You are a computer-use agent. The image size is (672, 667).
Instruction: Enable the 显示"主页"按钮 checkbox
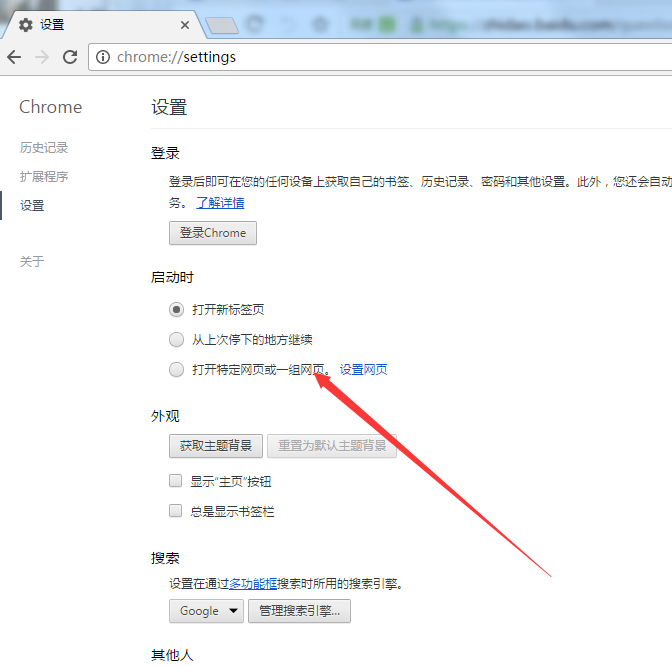tap(175, 481)
